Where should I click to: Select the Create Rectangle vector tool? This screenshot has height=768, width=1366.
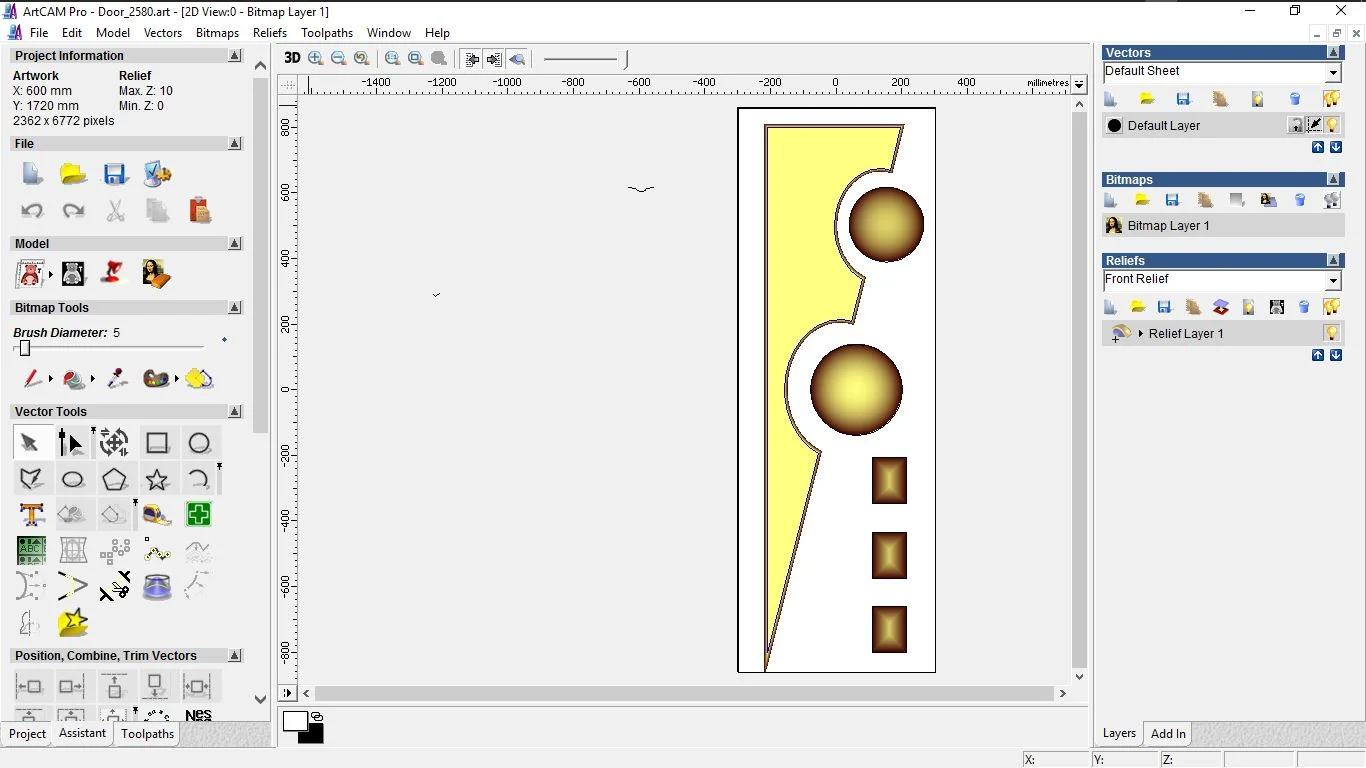pos(157,443)
